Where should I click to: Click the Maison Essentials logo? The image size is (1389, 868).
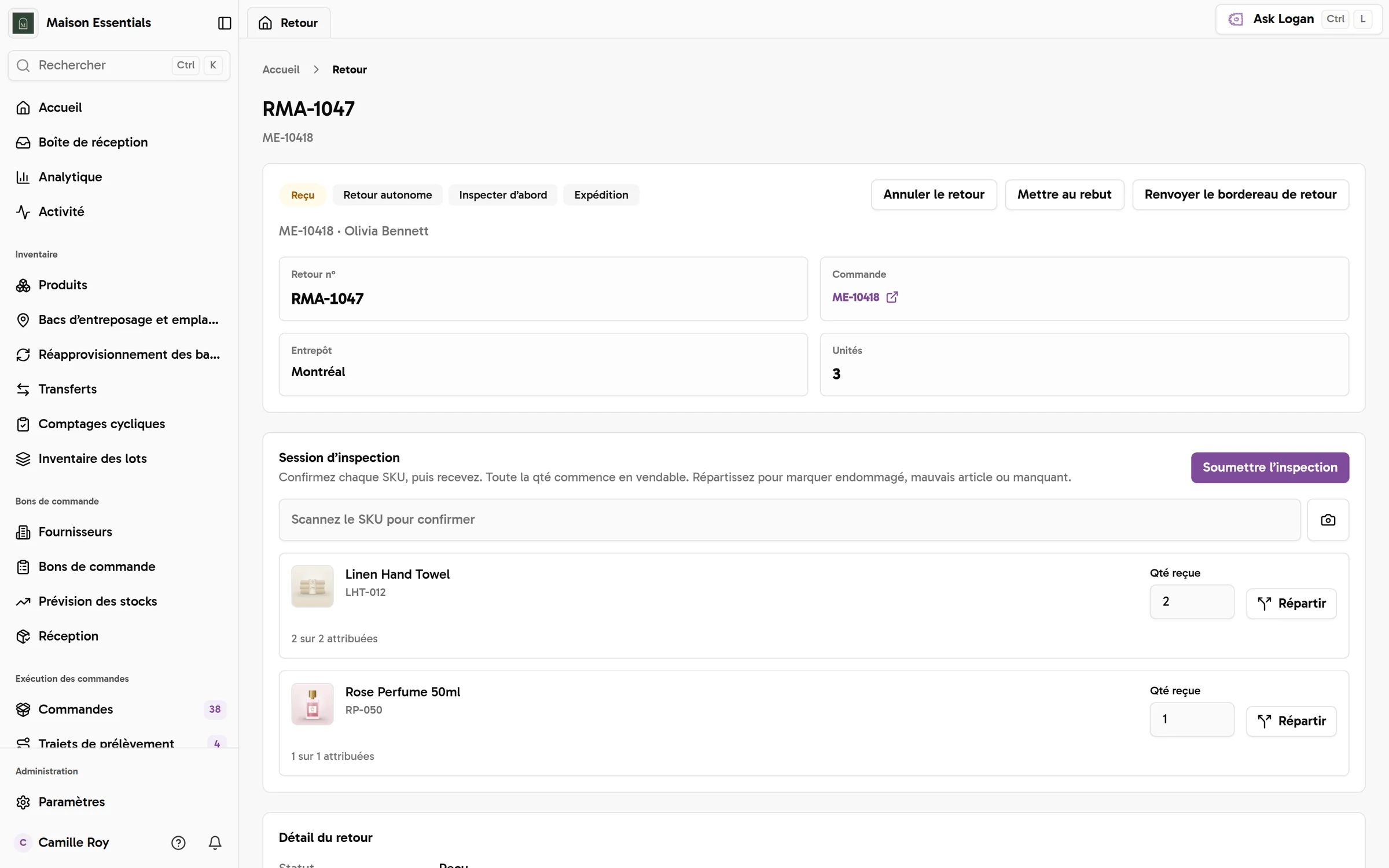click(x=23, y=23)
